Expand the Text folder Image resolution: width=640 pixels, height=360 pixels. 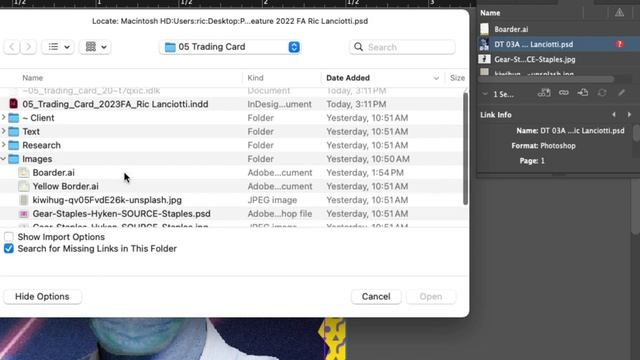pyautogui.click(x=4, y=131)
